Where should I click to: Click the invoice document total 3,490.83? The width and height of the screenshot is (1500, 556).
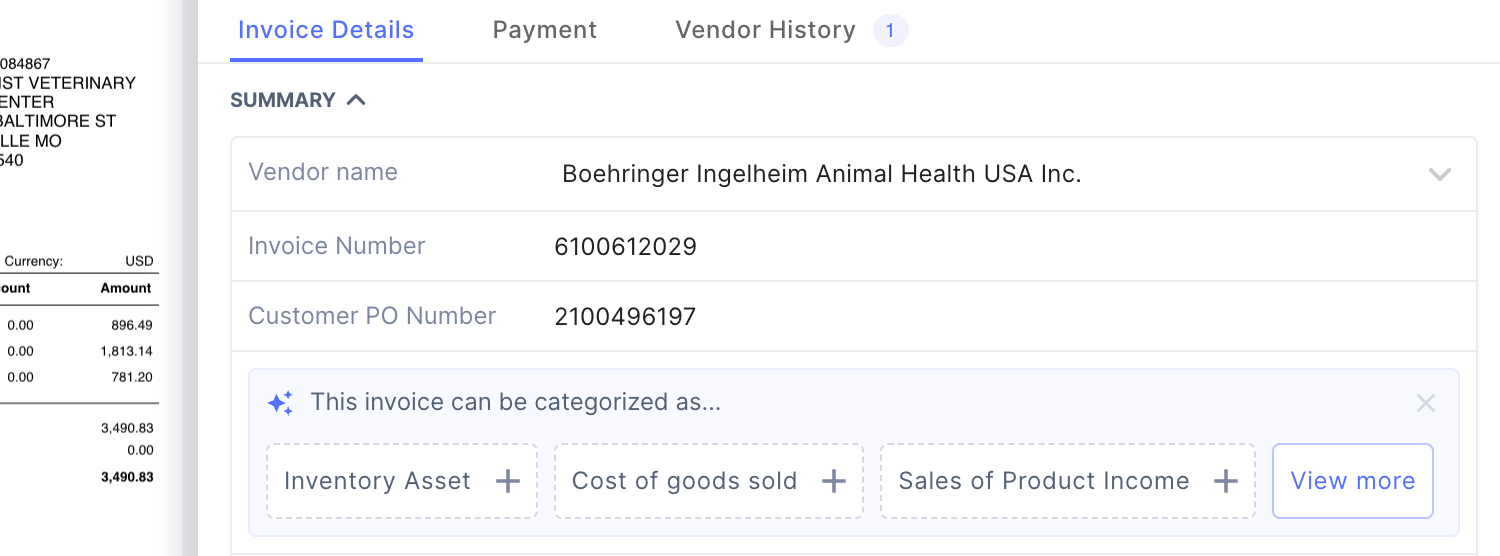(127, 477)
